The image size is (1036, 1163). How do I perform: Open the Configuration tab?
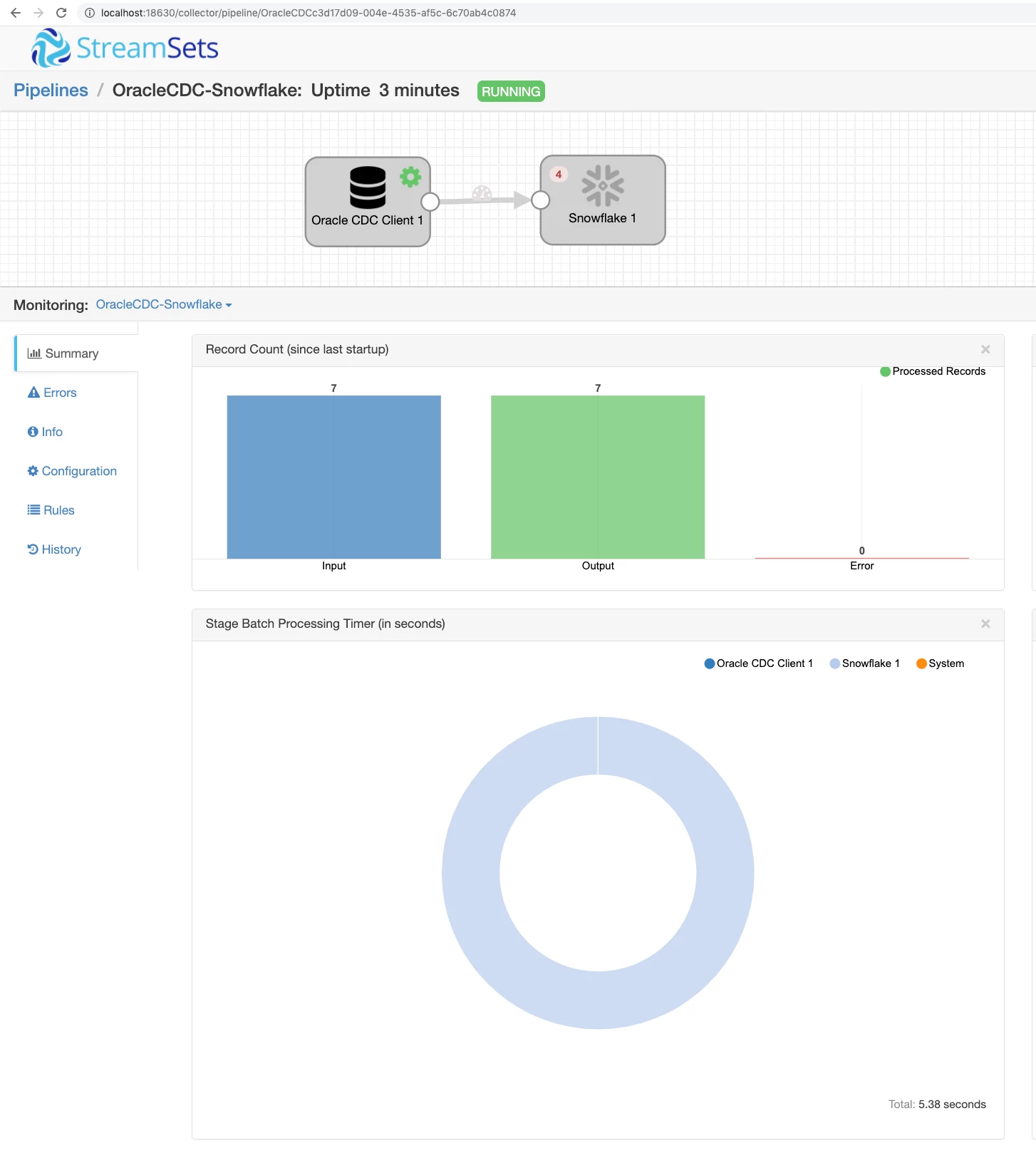(72, 471)
